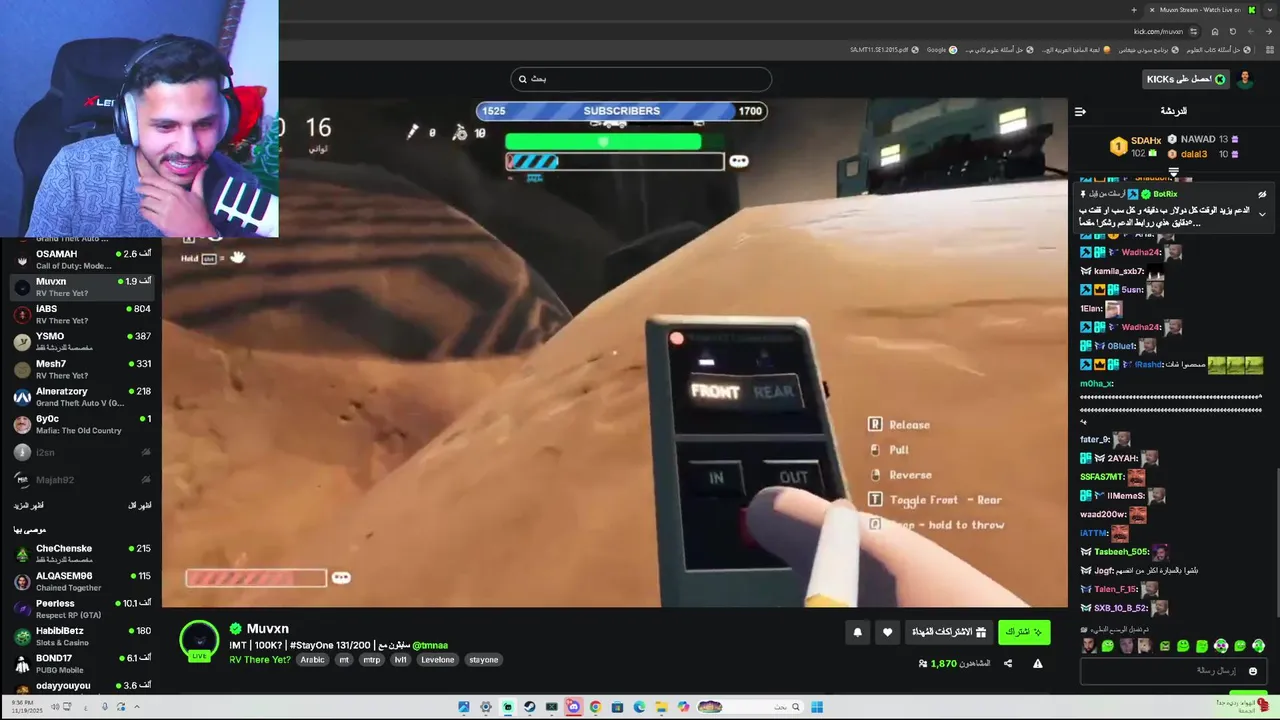Open the Muvxn channel name link
This screenshot has width=1280, height=720.
[x=267, y=628]
